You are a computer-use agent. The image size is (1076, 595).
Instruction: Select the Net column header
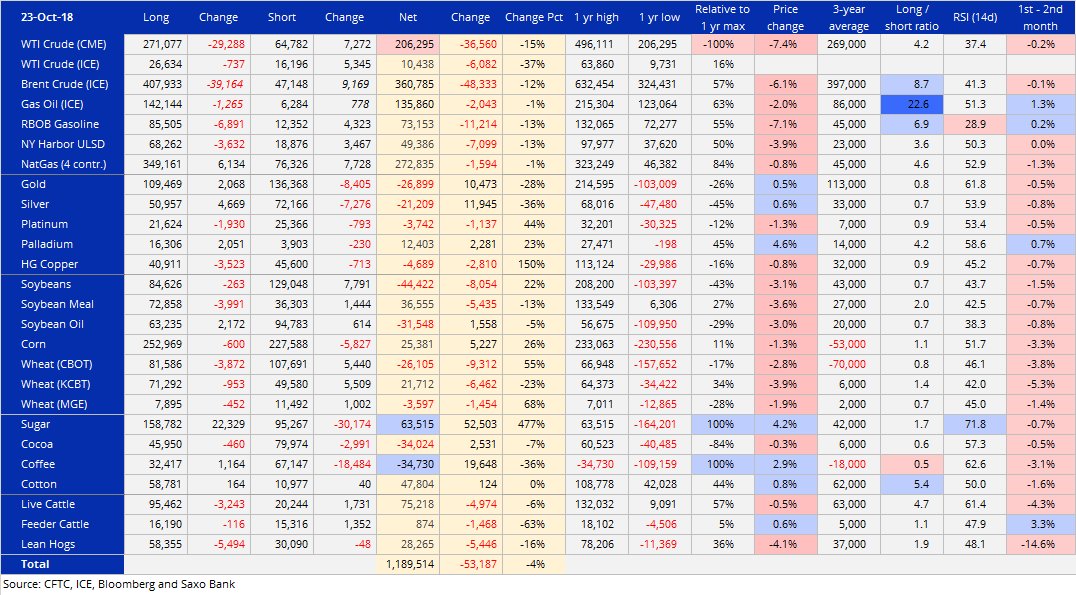point(408,17)
